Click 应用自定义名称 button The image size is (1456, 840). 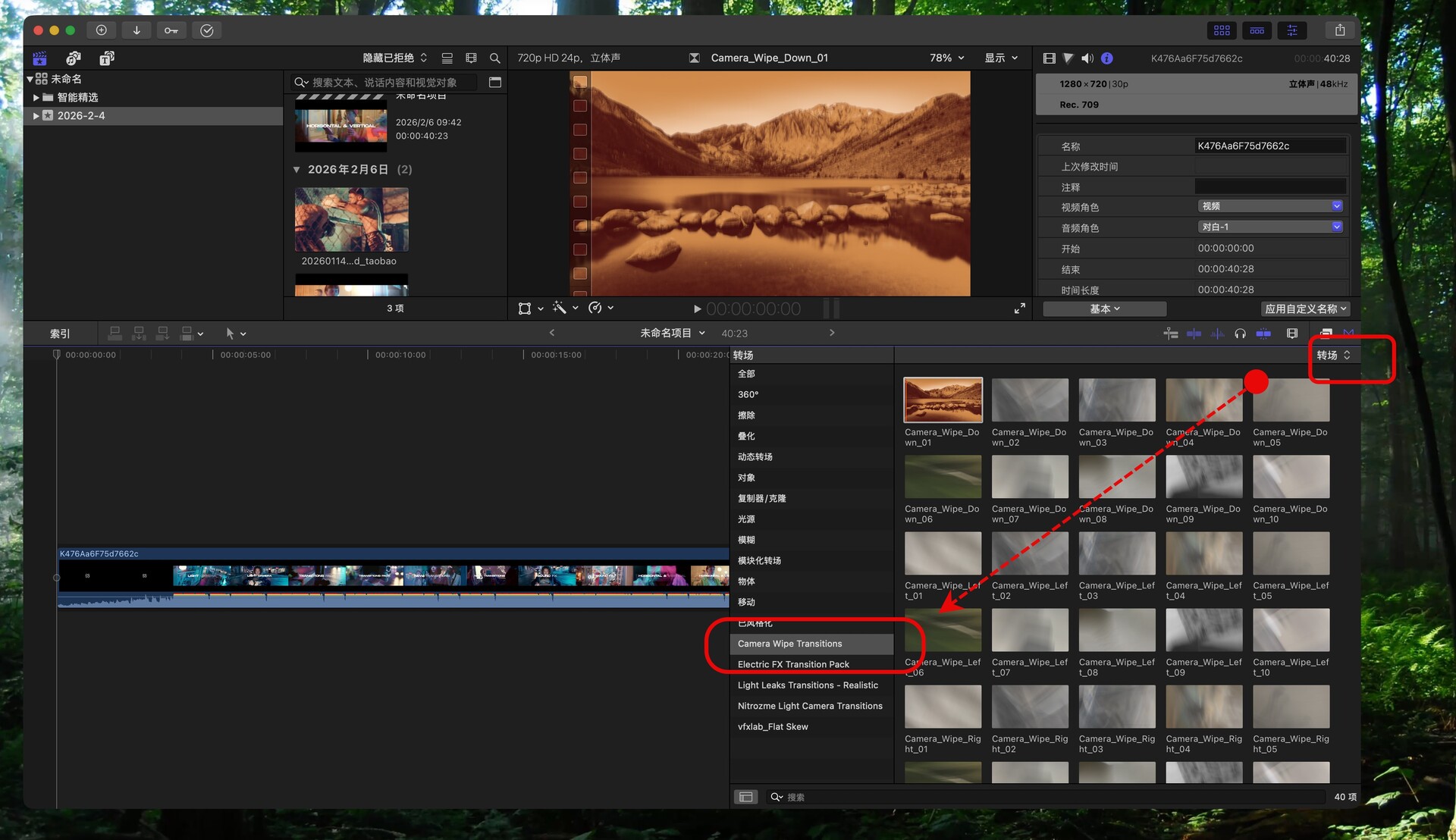coord(1305,309)
